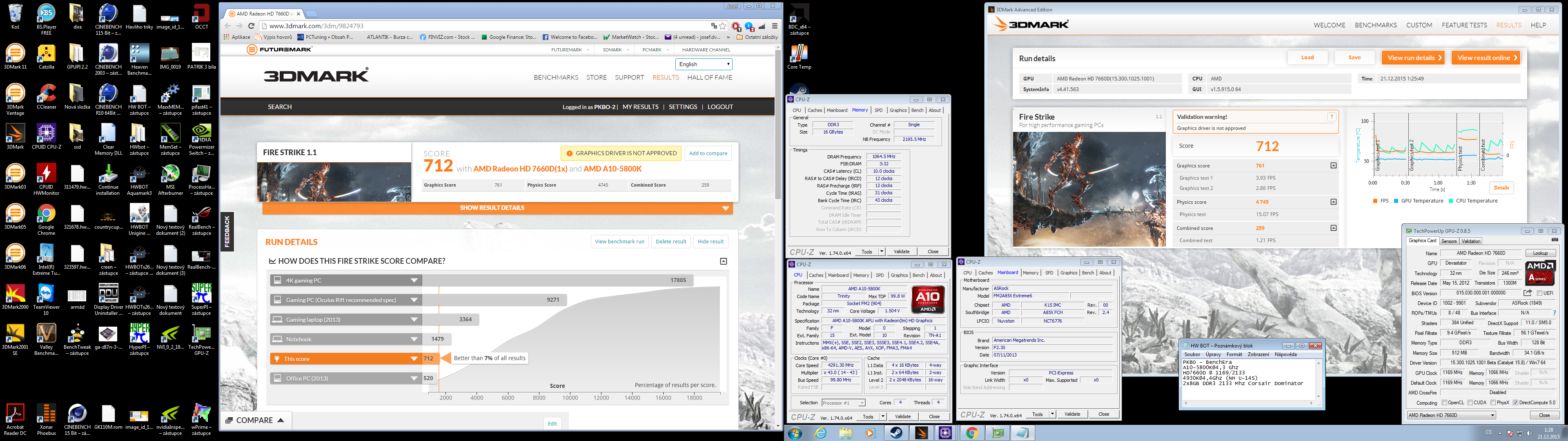Open Internet Explorer from the taskbar
Image resolution: width=1568 pixels, height=441 pixels.
pyautogui.click(x=821, y=433)
